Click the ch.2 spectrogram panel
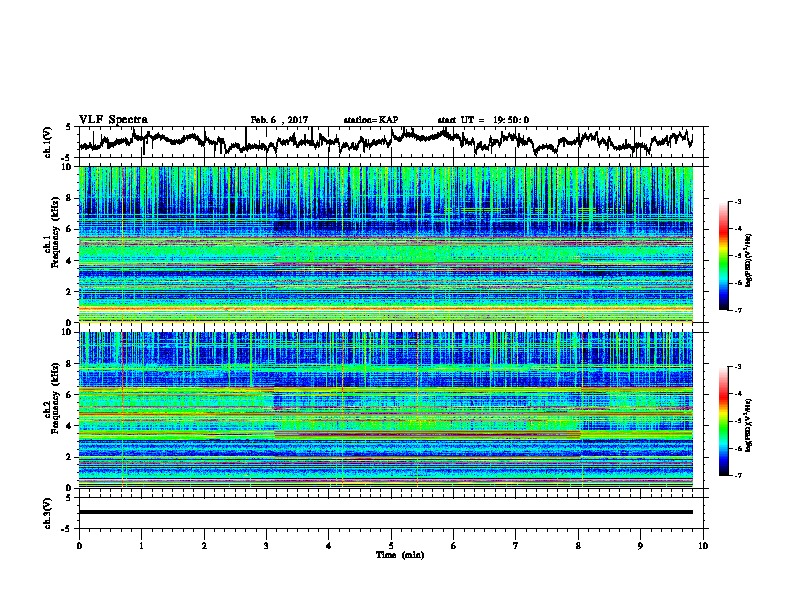Image resolution: width=792 pixels, height=612 pixels. [386, 410]
